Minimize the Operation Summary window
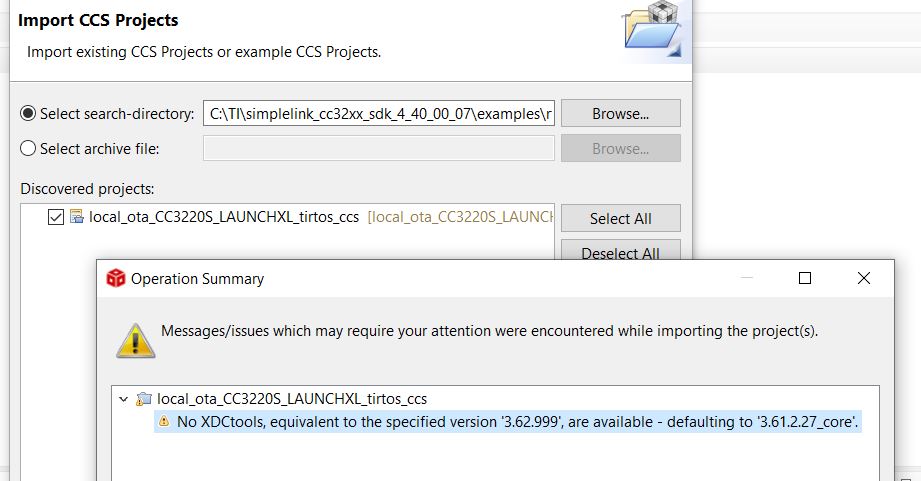 click(747, 278)
